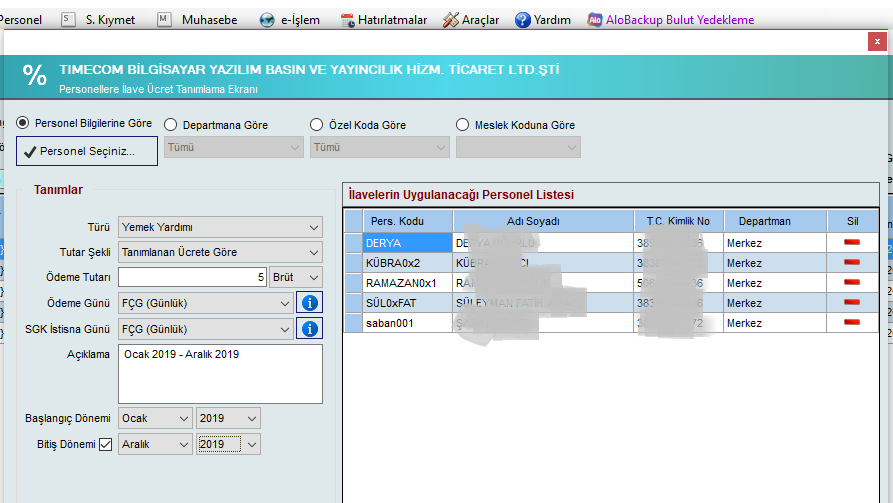The width and height of the screenshot is (893, 503).
Task: Click the Hatırlatmalar calendar icon
Action: pyautogui.click(x=347, y=20)
